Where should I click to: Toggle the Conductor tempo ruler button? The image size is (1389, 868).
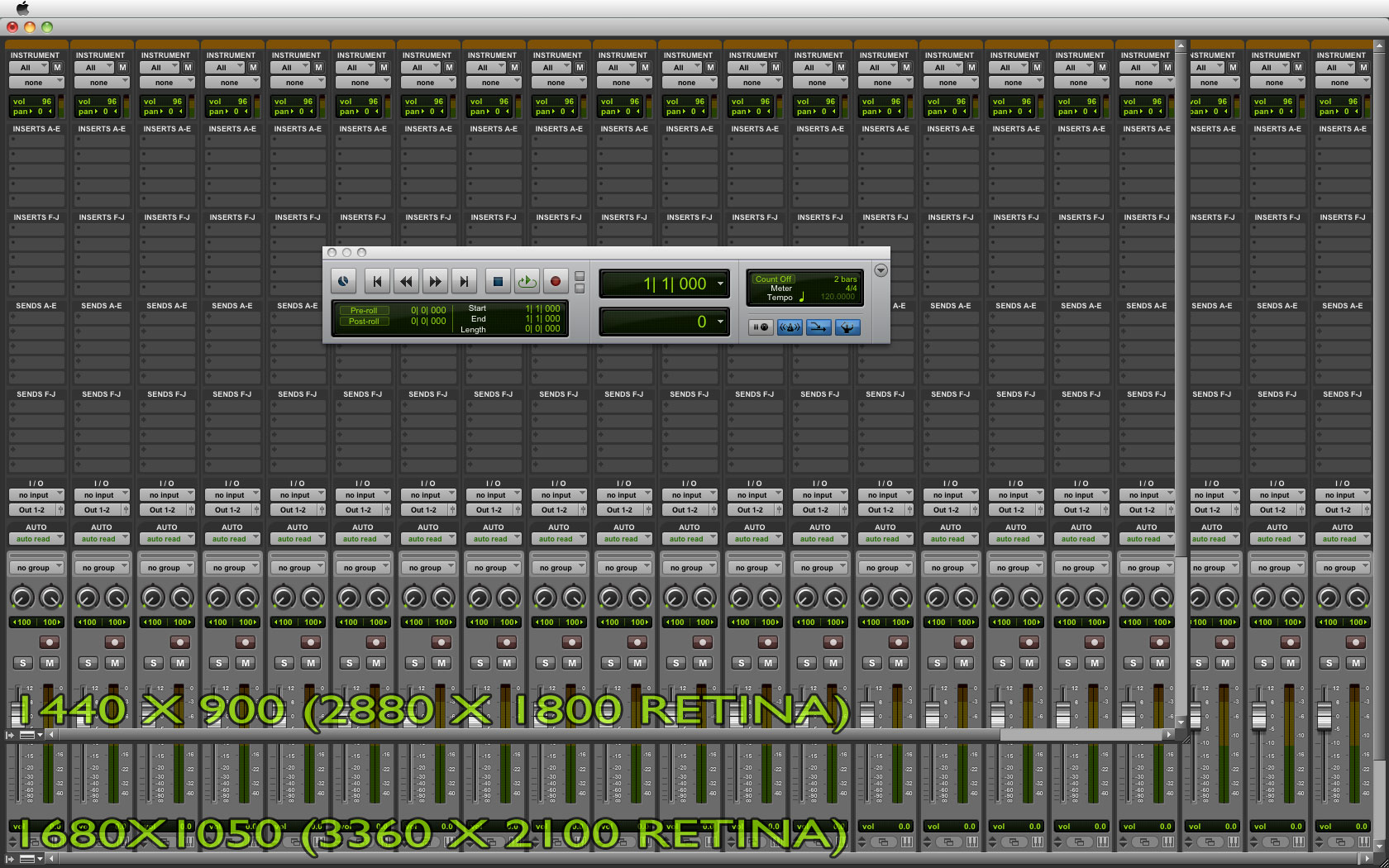847,327
